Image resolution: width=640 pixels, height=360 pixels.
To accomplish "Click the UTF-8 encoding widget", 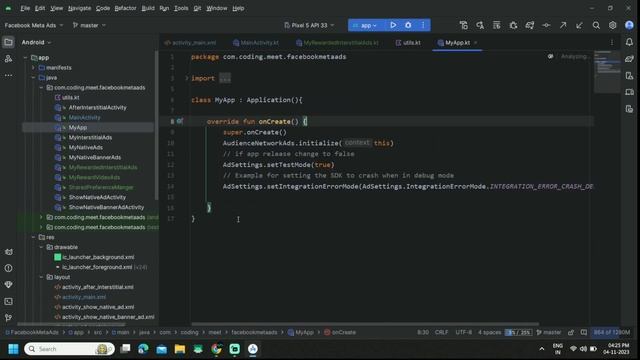I will tap(463, 332).
